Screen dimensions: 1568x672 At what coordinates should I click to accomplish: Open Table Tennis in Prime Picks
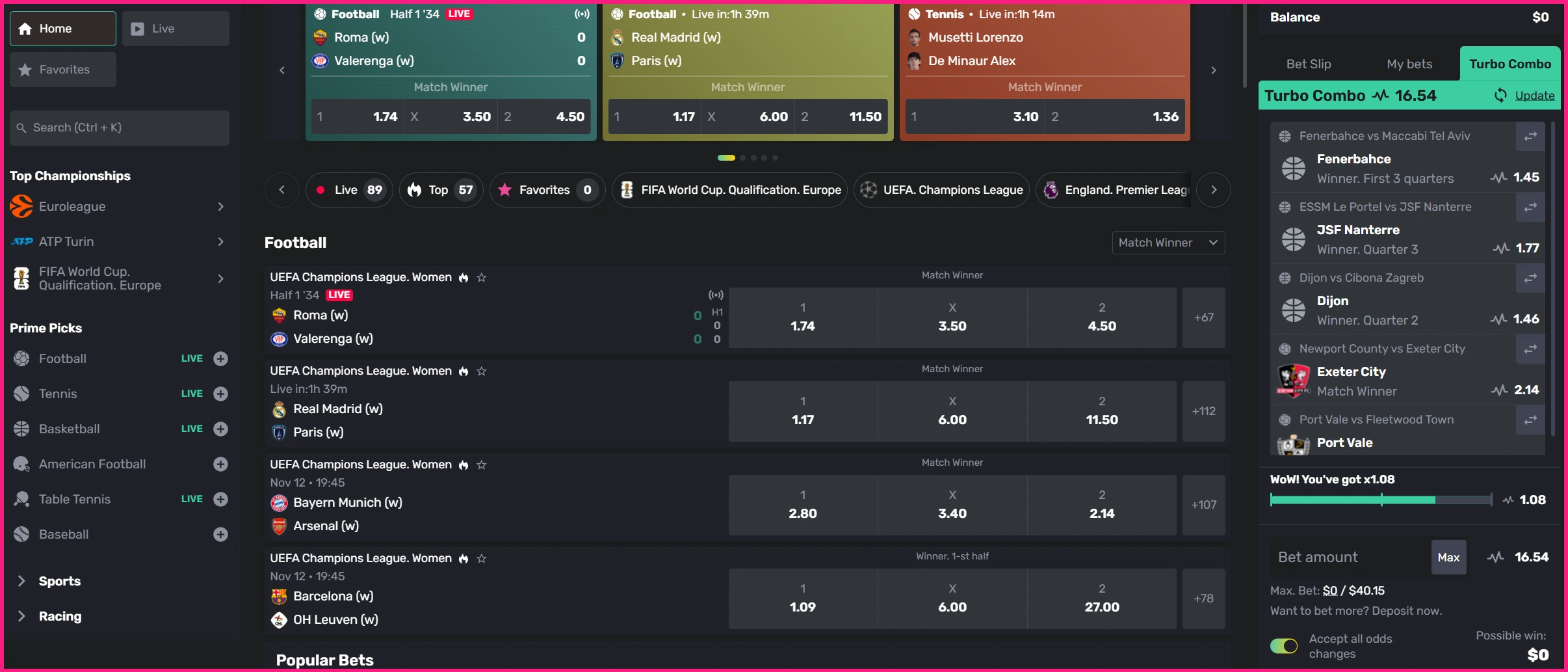(75, 499)
